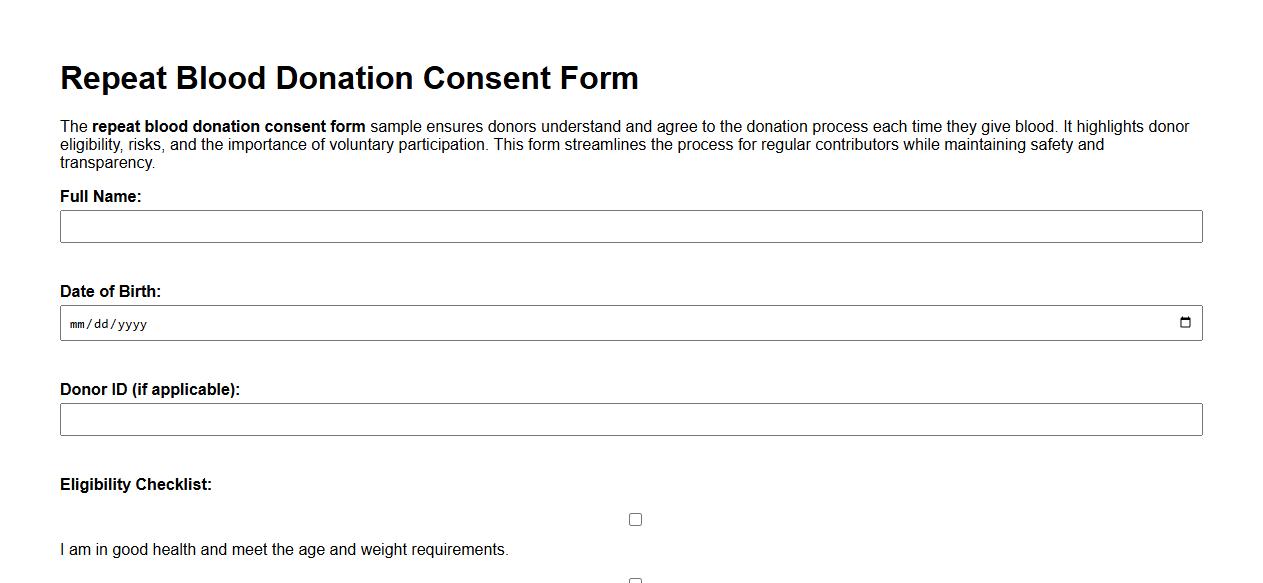Uncheck the first Eligibility Checklist checkbox
Viewport: 1263px width, 583px height.
click(634, 518)
